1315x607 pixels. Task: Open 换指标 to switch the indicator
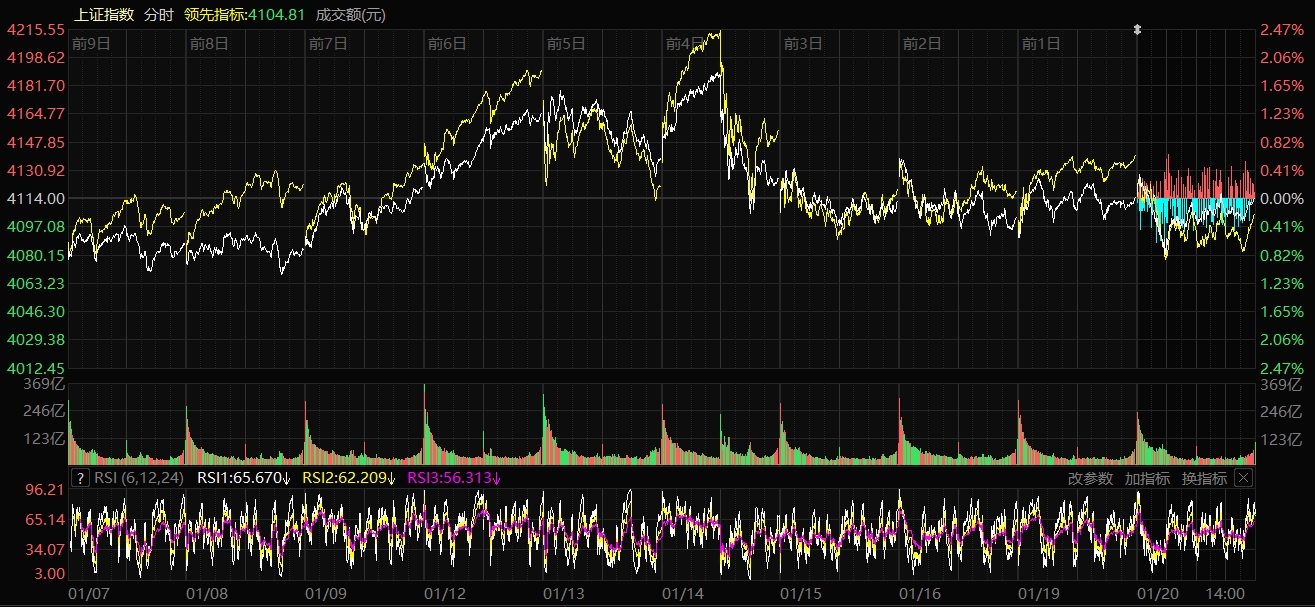(x=1204, y=478)
